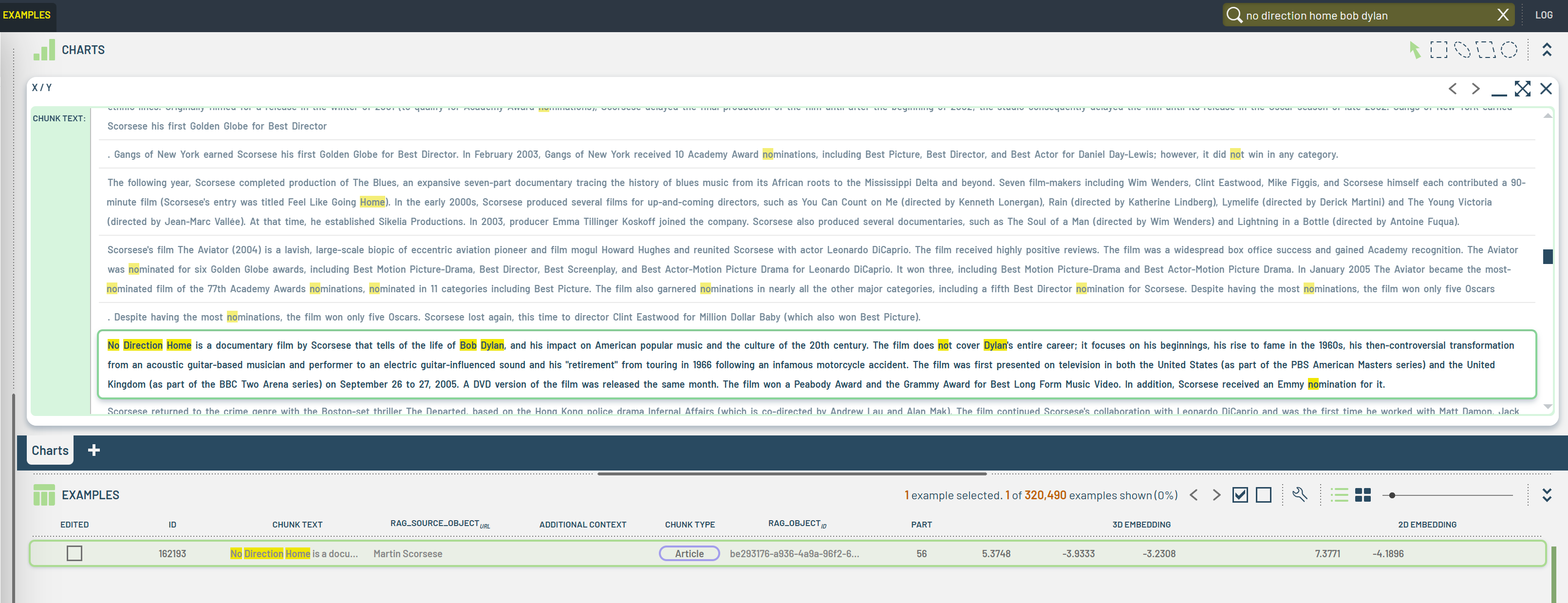Sort by 3D EMBEDDING column header

(x=1141, y=525)
